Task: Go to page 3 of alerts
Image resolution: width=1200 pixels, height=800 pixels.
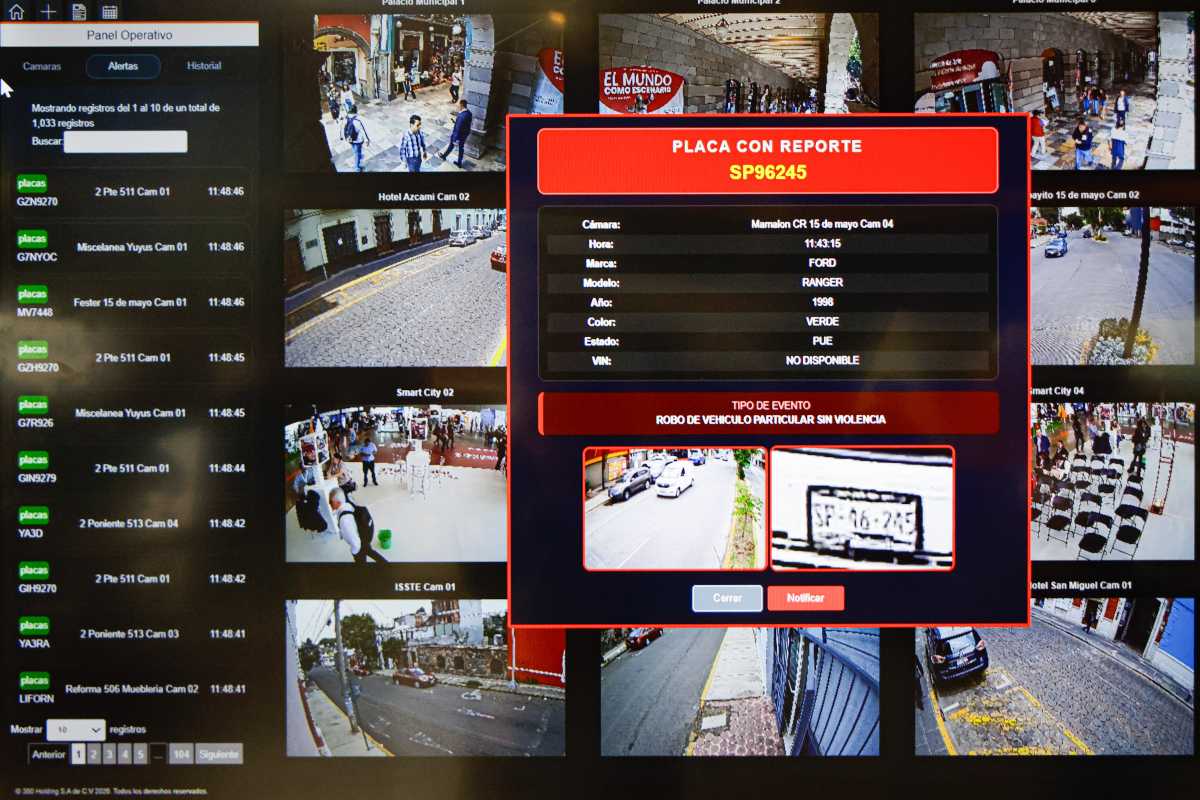Action: tap(110, 754)
